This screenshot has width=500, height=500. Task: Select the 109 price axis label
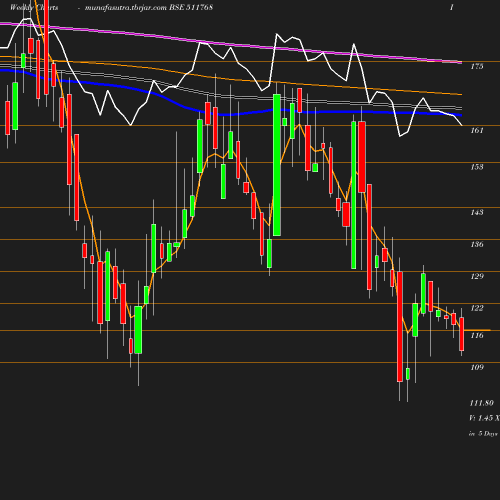pyautogui.click(x=477, y=367)
